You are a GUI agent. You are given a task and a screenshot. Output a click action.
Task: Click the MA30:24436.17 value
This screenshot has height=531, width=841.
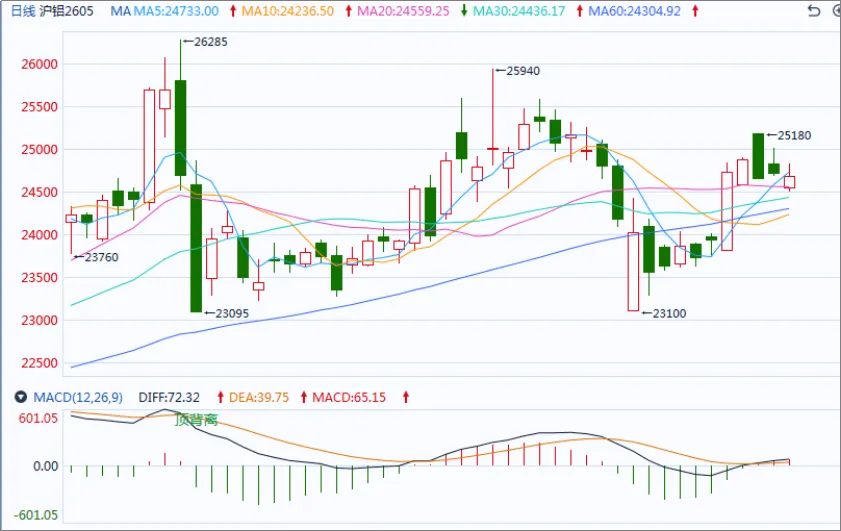tap(519, 11)
